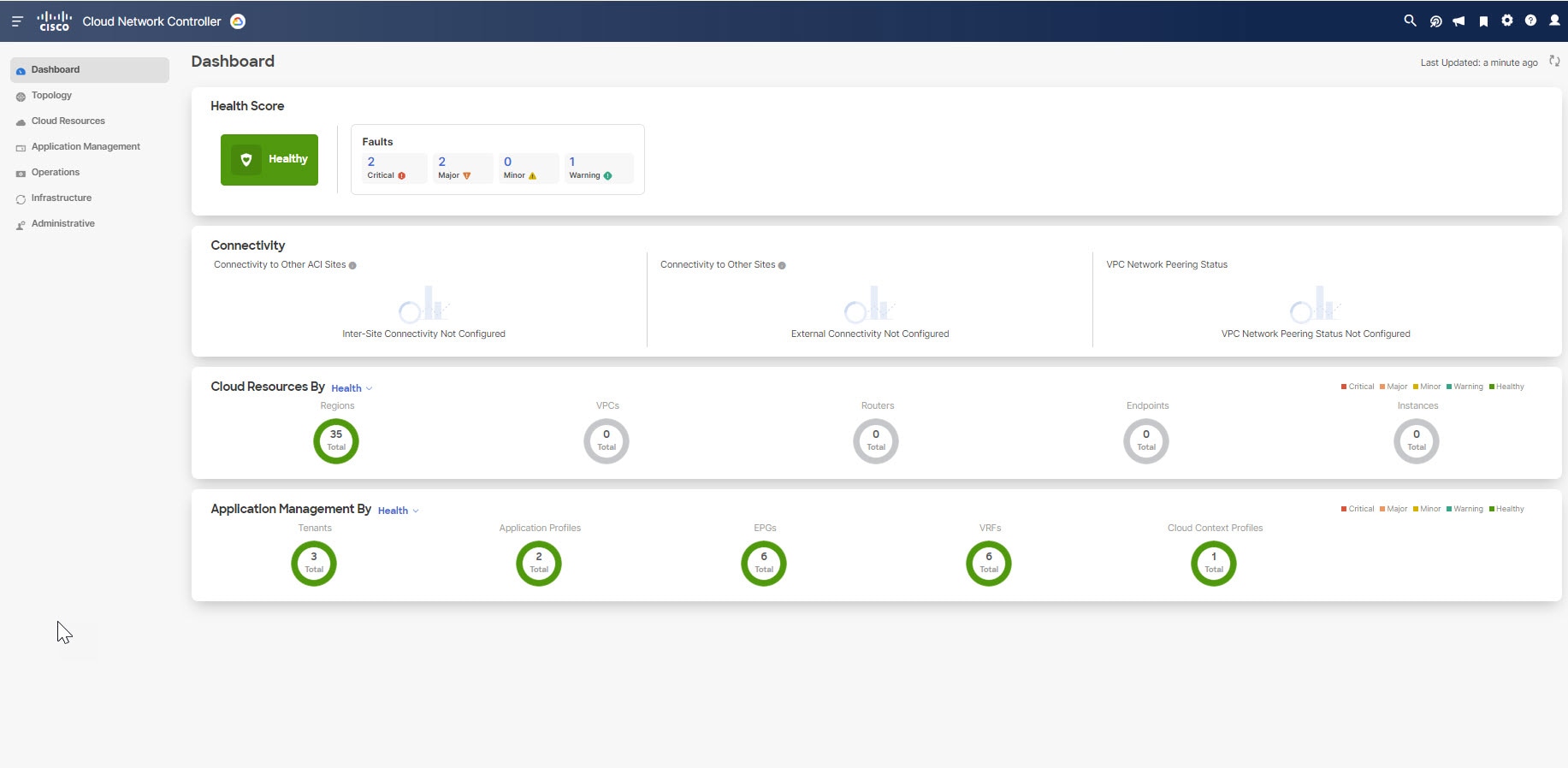Click the Cloud Context Profiles 1 Total donut
This screenshot has height=768, width=1568.
1214,564
